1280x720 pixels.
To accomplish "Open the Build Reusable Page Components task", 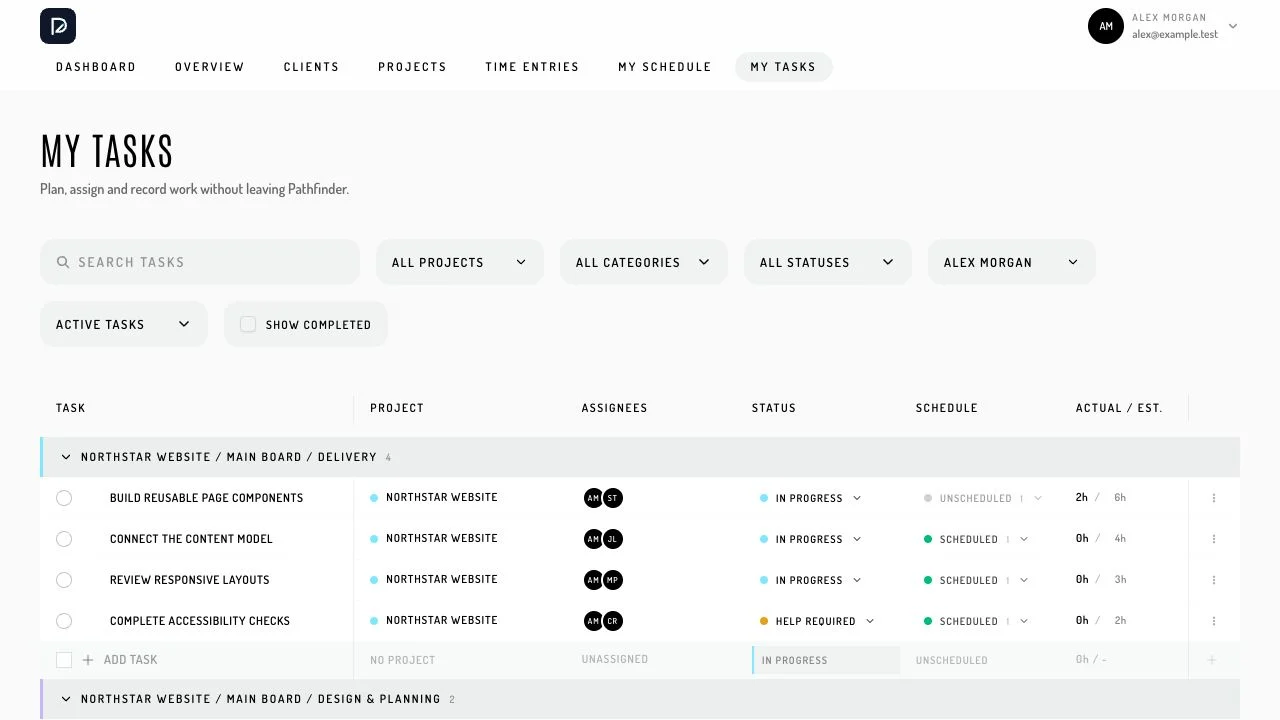I will 207,498.
